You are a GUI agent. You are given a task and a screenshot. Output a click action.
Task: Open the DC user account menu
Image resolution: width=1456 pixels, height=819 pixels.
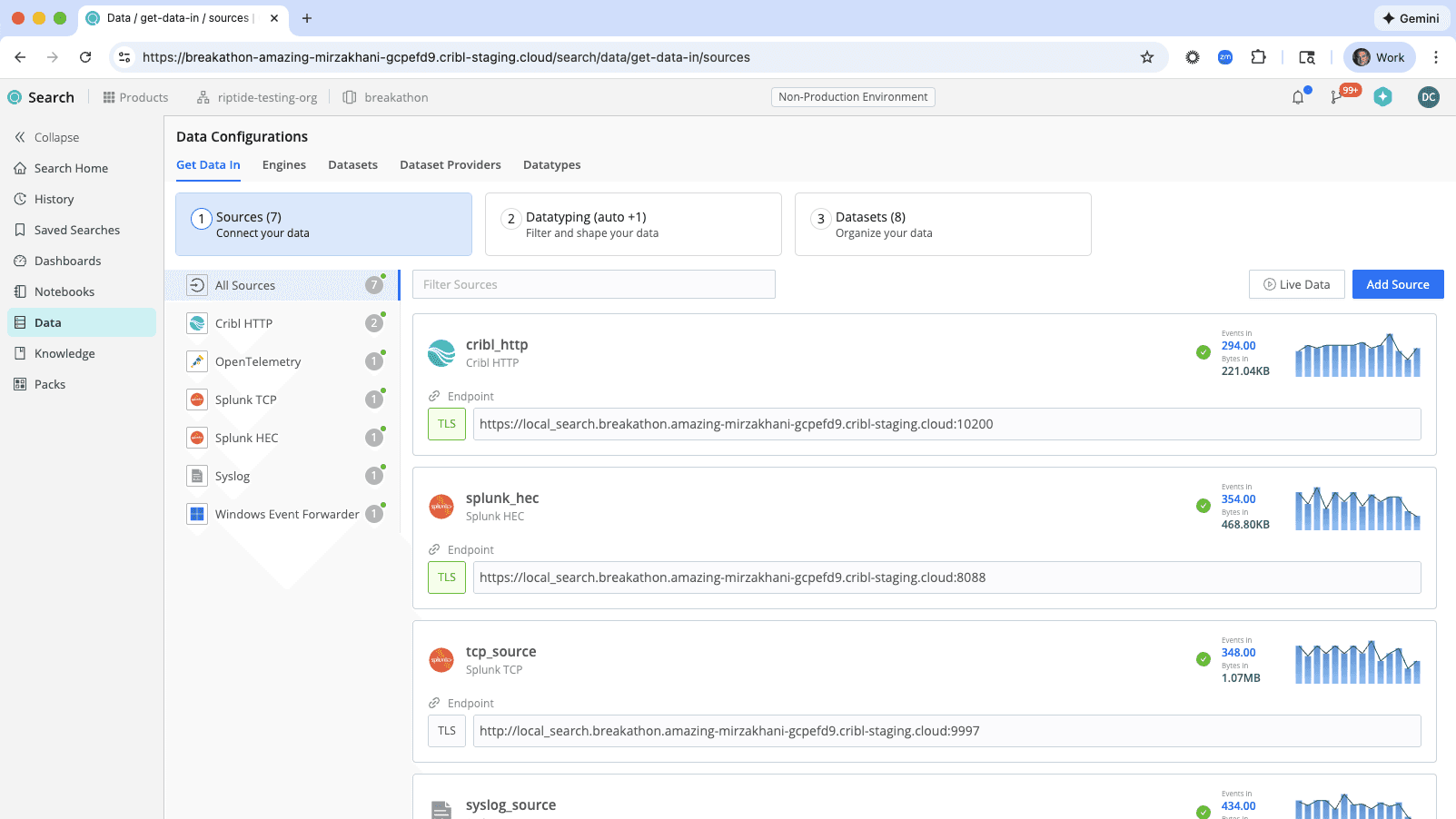pos(1428,97)
